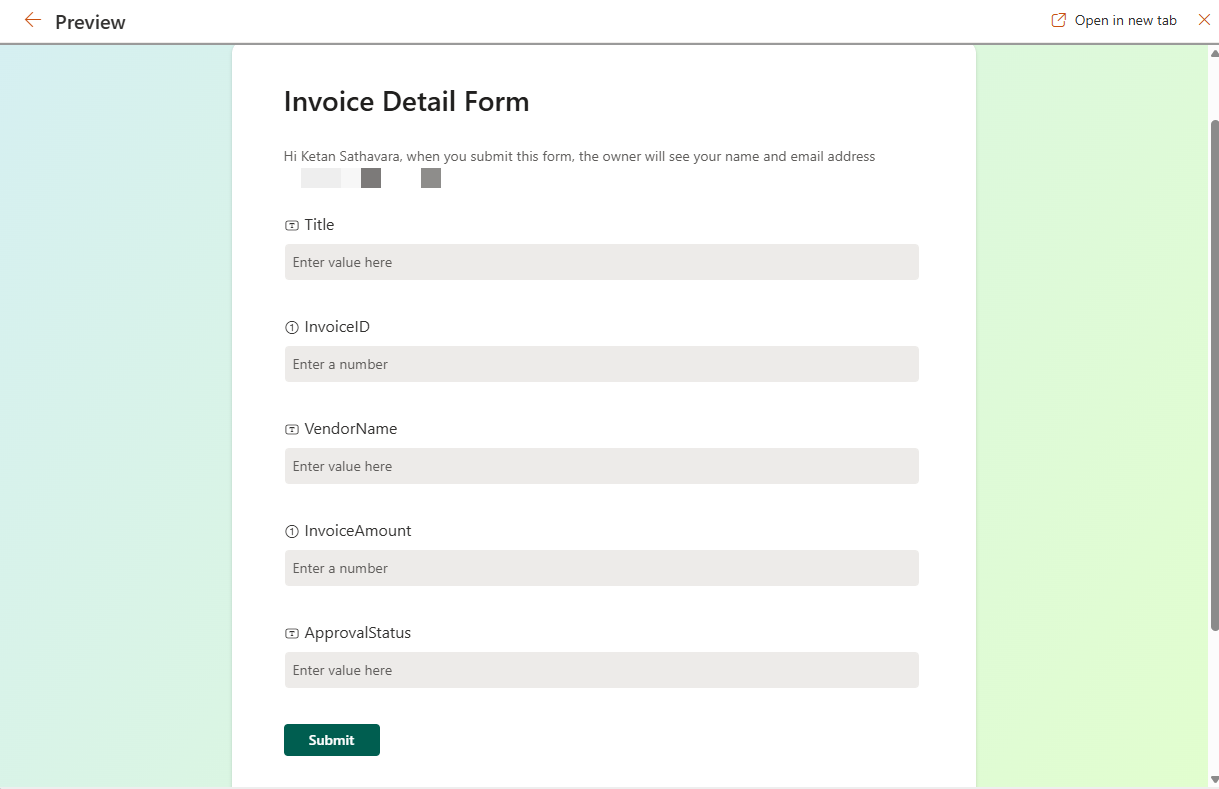Click the text icon beside ApprovalStatus
Viewport: 1219px width, 789px height.
pos(292,633)
